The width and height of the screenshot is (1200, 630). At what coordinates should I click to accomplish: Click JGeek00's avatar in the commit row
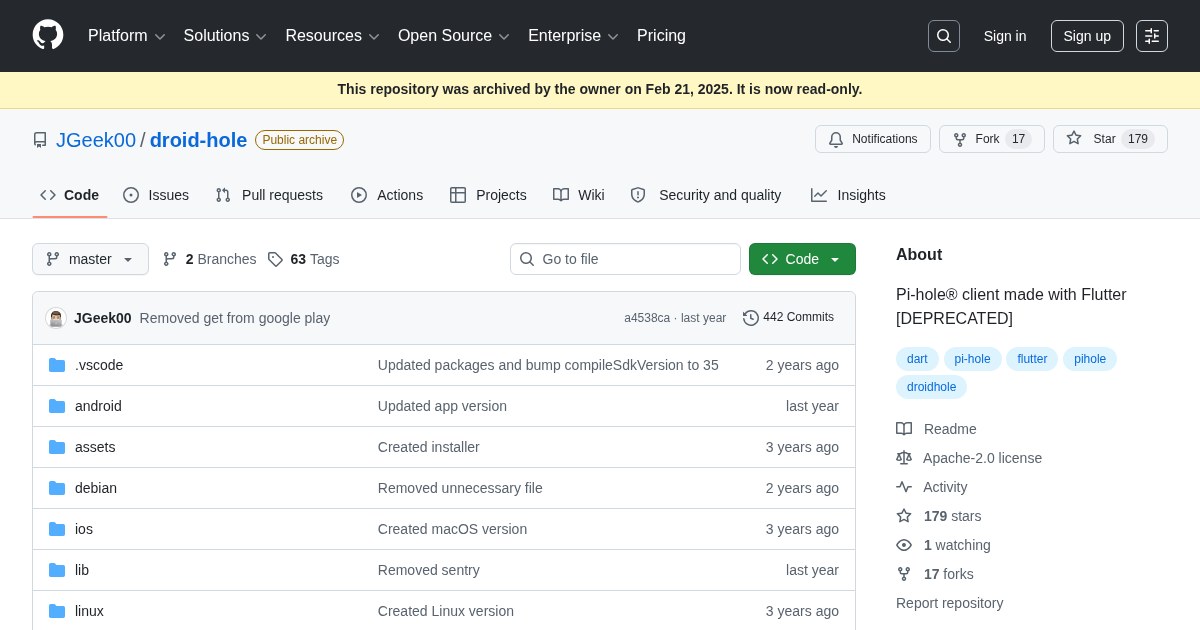pos(56,318)
